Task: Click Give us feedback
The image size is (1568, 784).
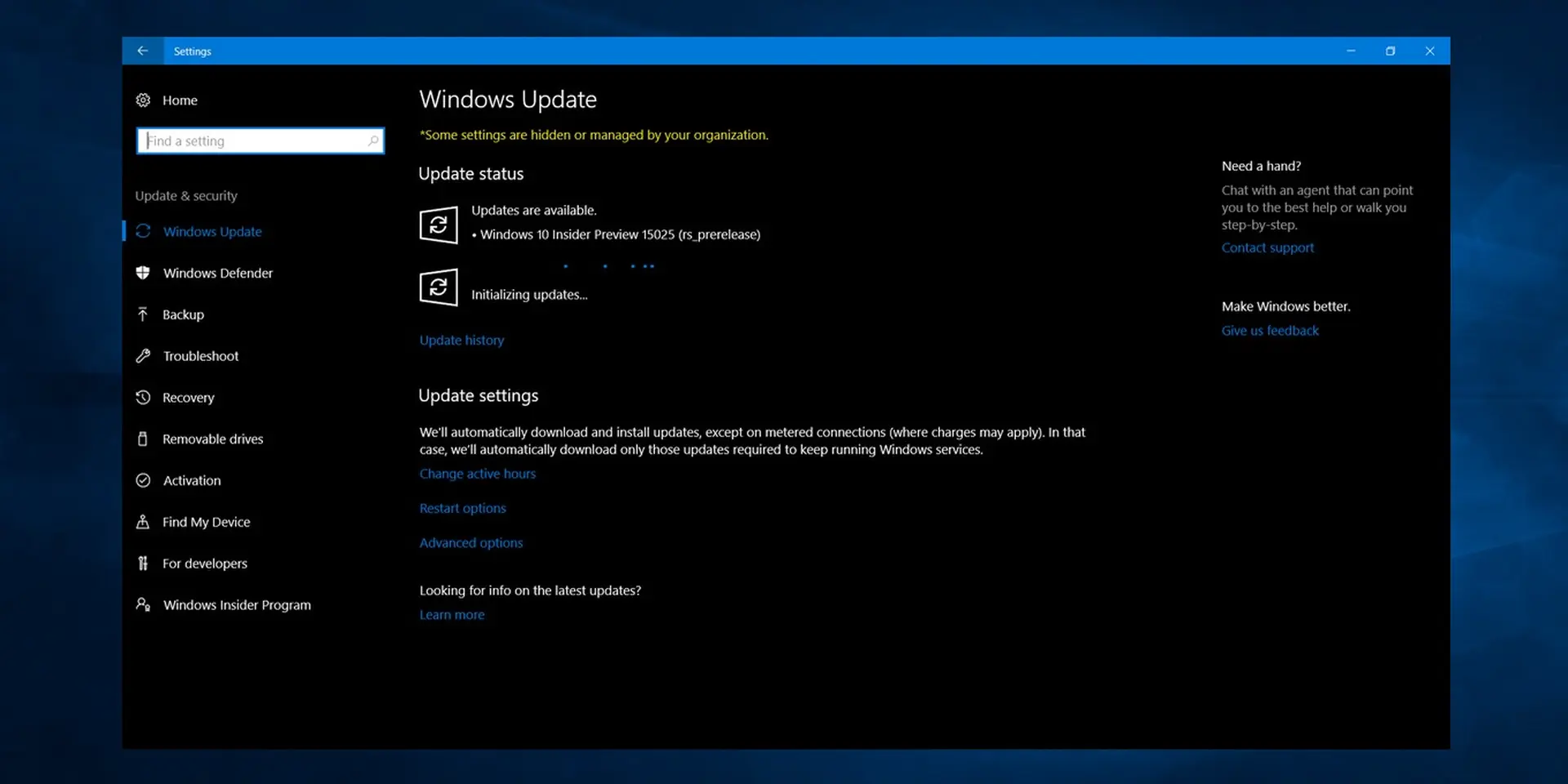Action: (1270, 331)
